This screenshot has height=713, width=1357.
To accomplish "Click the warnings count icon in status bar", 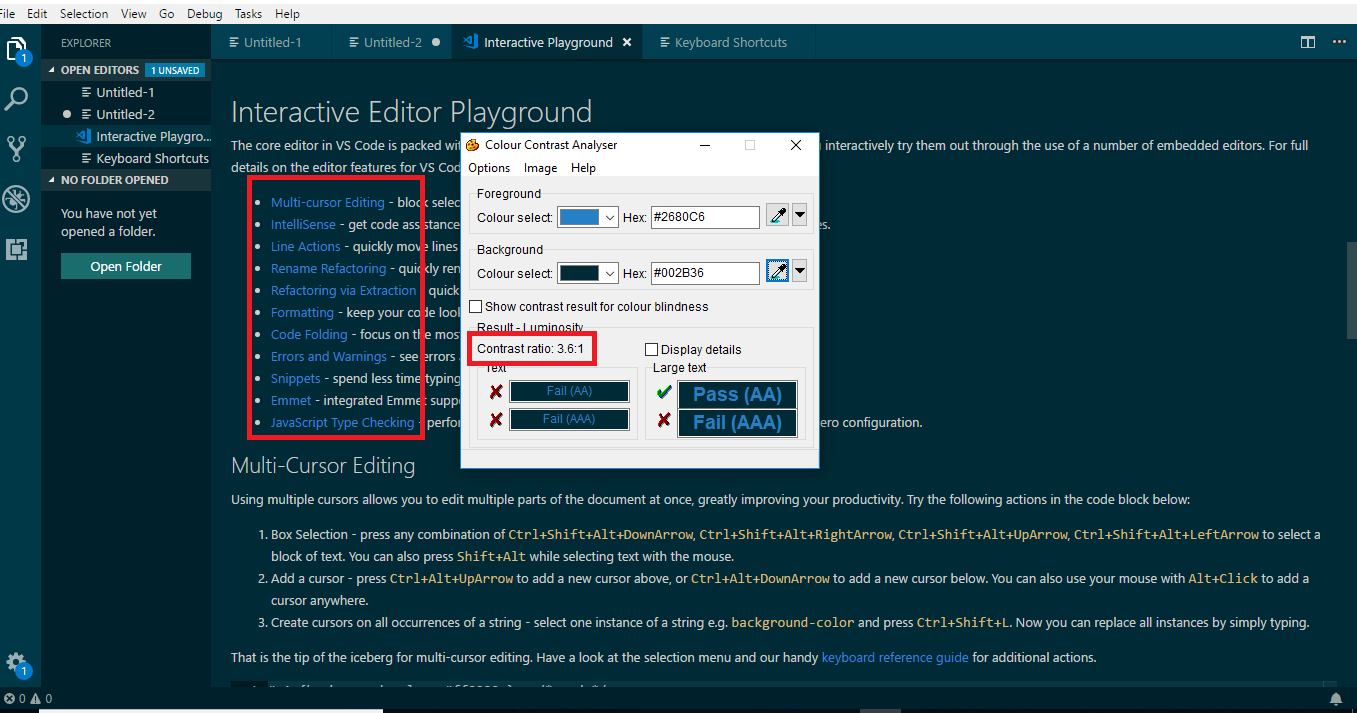I will tap(35, 699).
